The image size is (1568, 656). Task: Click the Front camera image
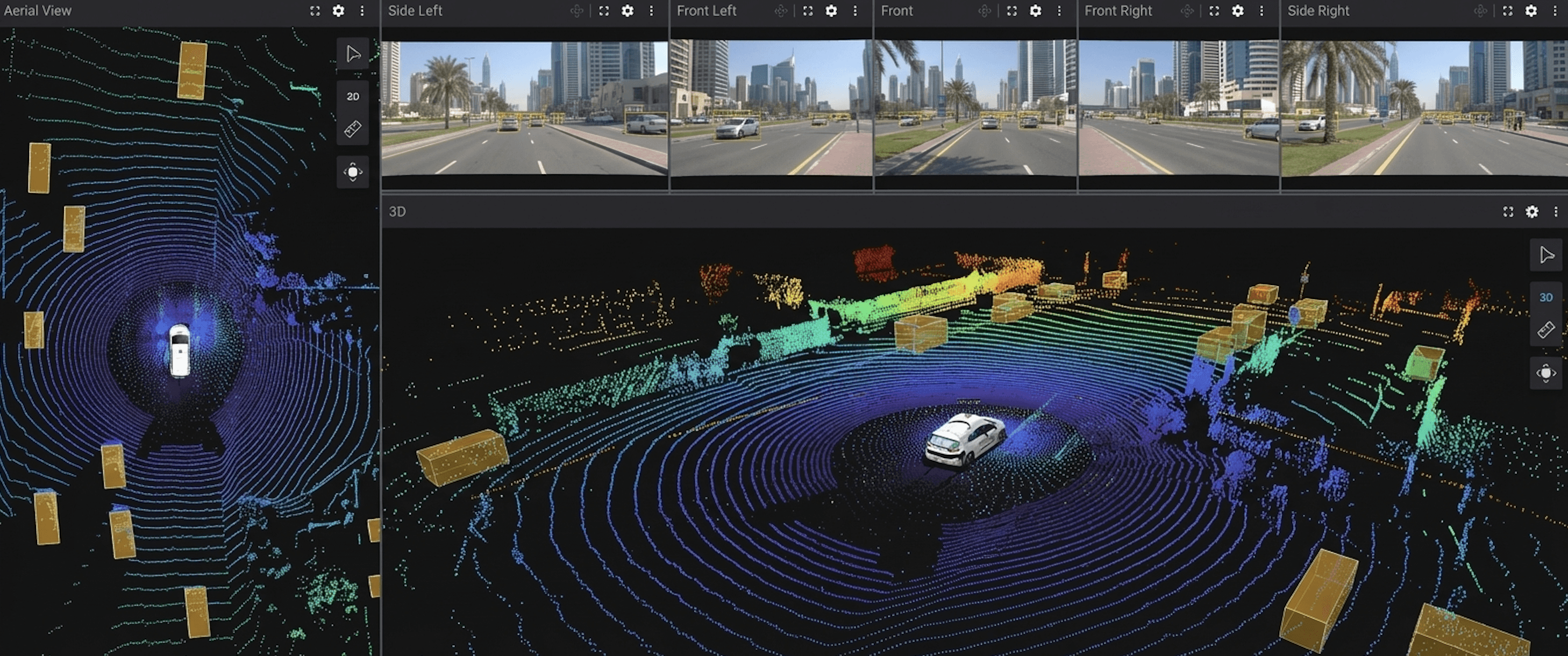975,108
